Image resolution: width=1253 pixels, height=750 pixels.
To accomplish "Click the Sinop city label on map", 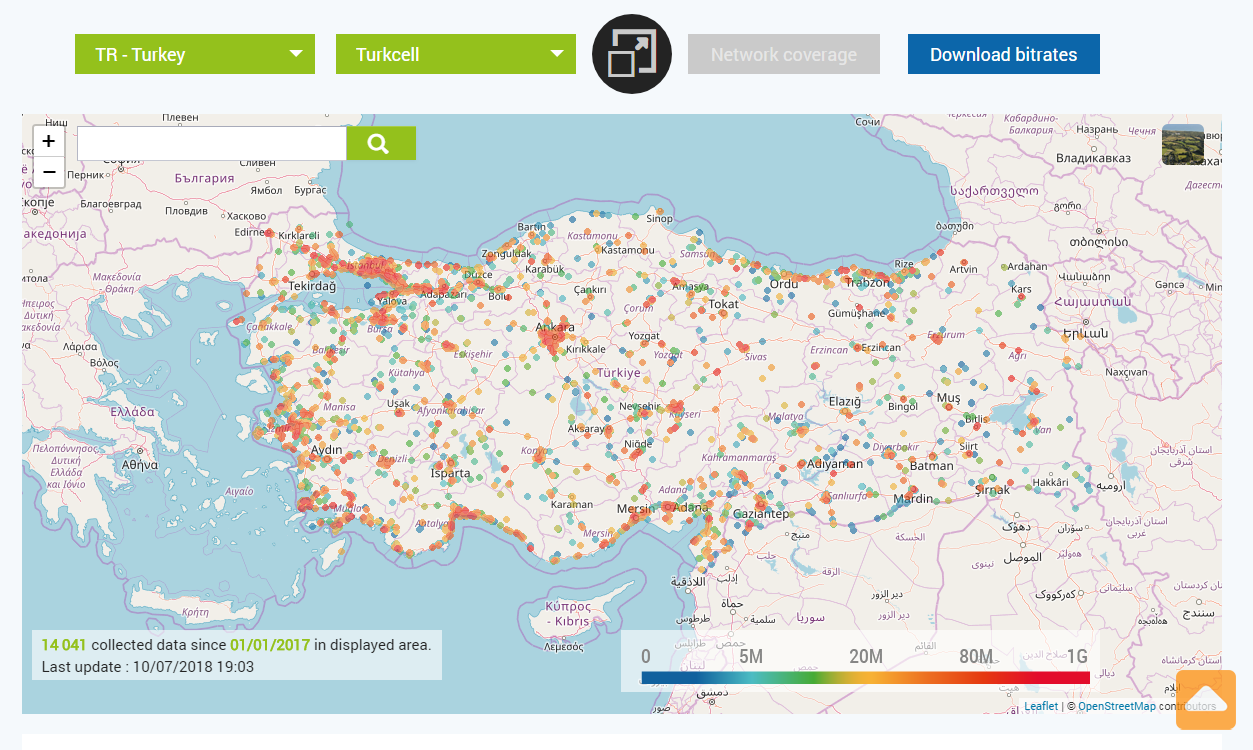I will [660, 218].
